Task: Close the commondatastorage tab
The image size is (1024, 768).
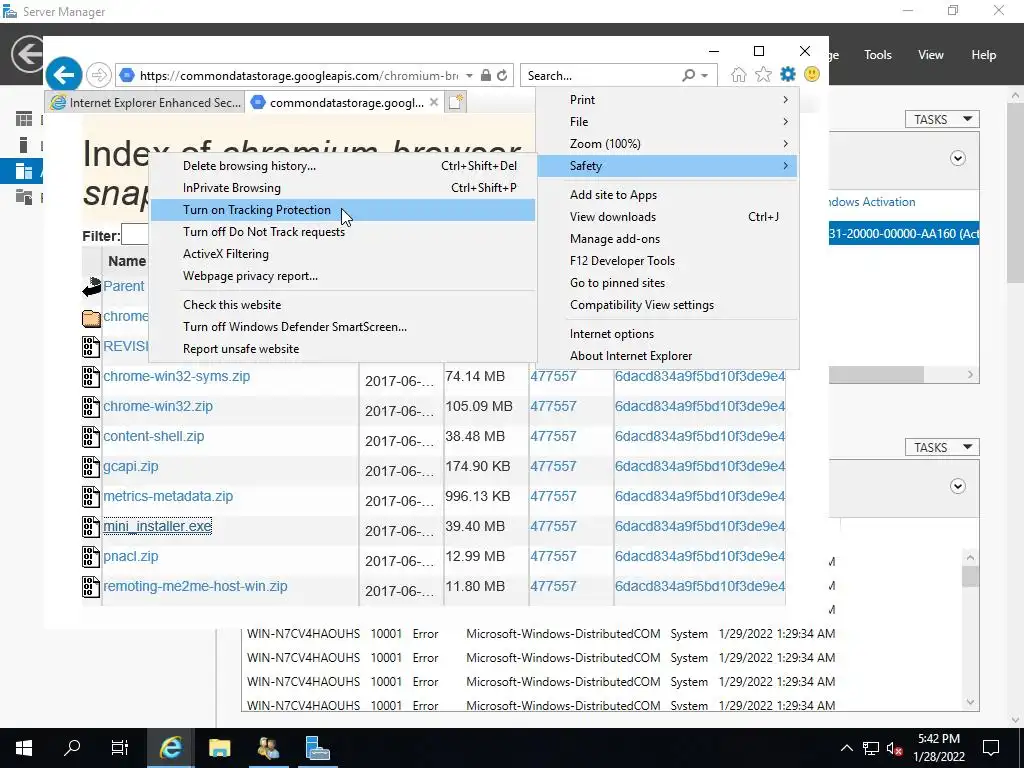Action: tap(434, 103)
